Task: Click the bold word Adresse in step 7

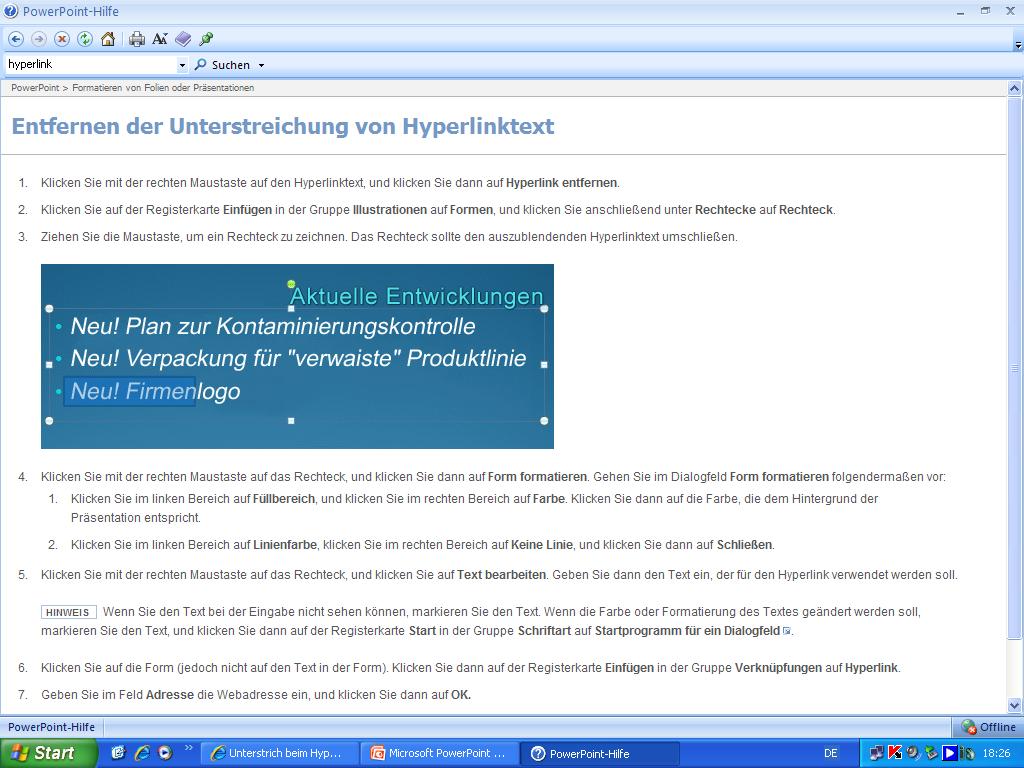Action: (x=170, y=695)
